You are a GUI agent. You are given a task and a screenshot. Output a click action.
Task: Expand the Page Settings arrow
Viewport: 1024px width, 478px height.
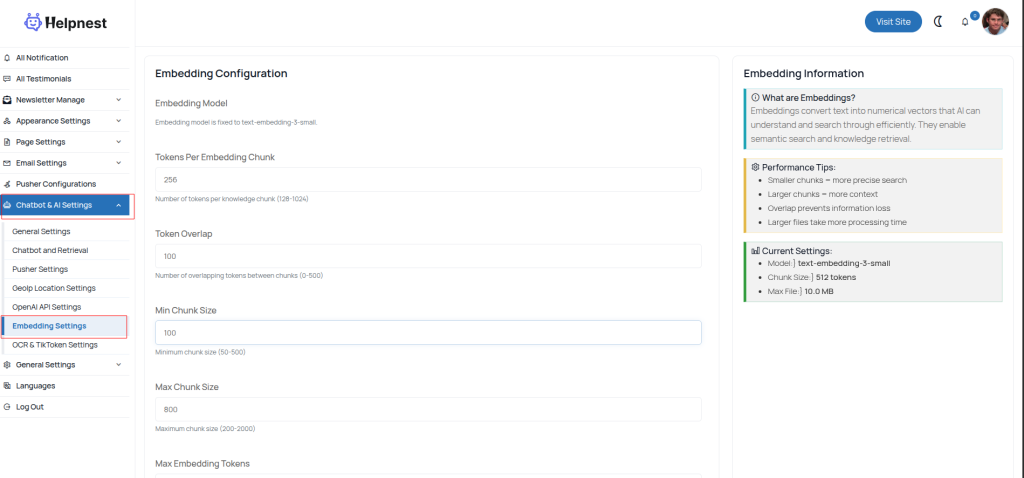118,142
